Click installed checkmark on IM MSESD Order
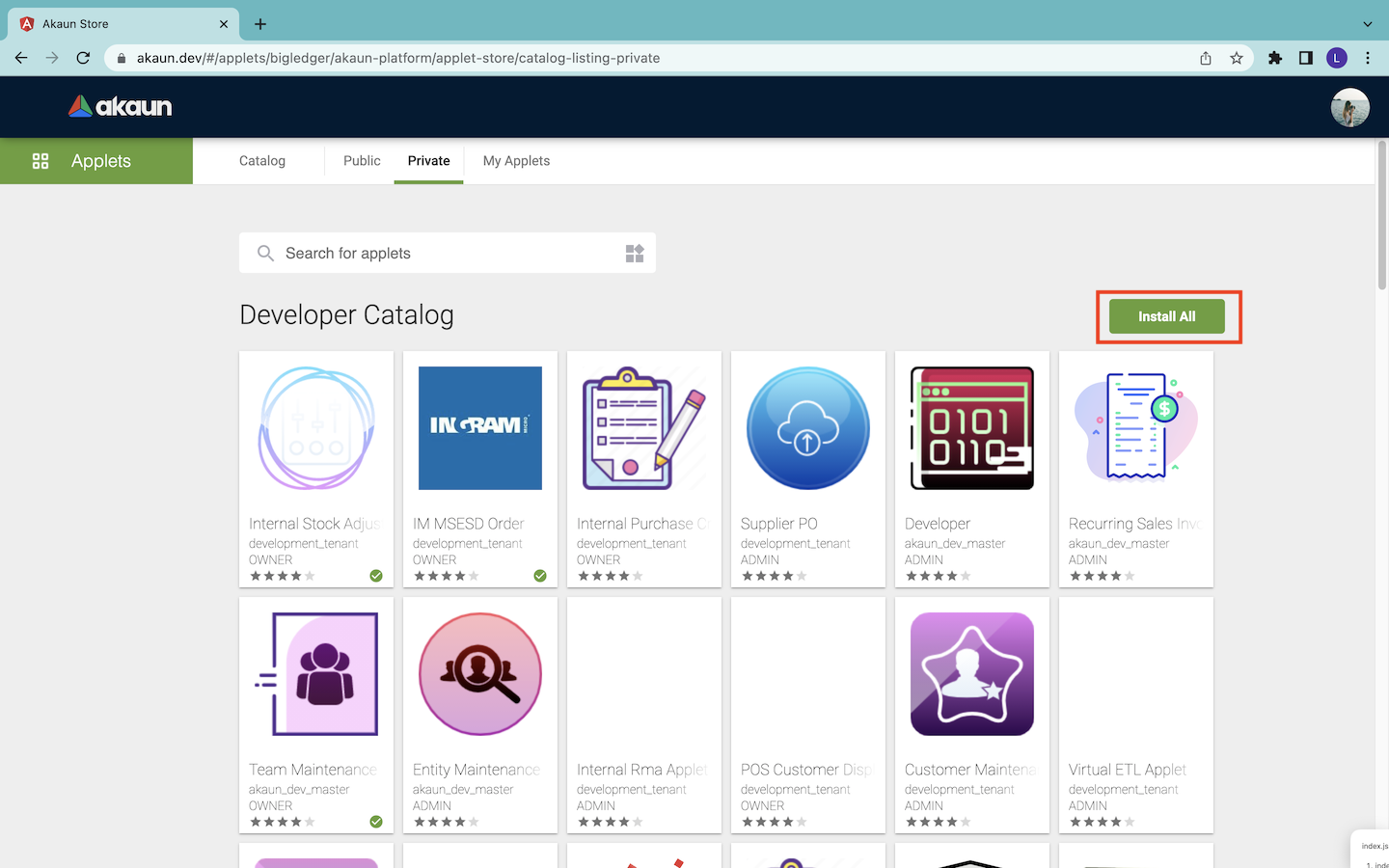This screenshot has width=1389, height=868. click(540, 576)
